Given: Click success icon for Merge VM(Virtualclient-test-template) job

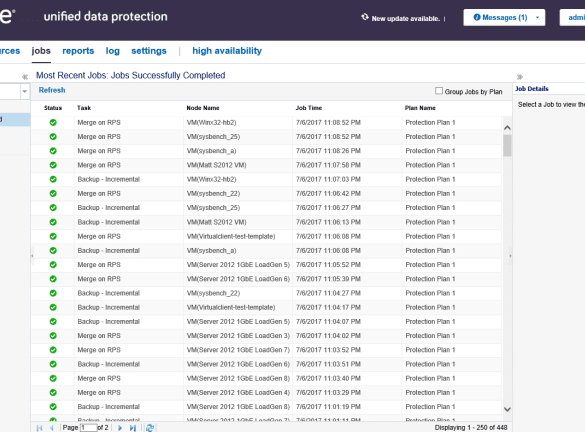Looking at the screenshot, I should pos(53,236).
